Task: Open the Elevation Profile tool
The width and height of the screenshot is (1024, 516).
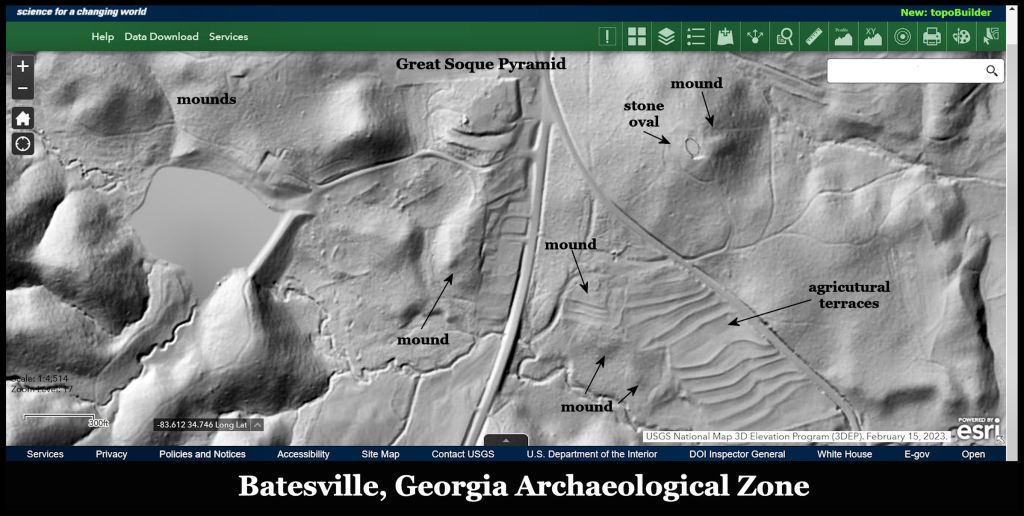Action: coord(843,37)
